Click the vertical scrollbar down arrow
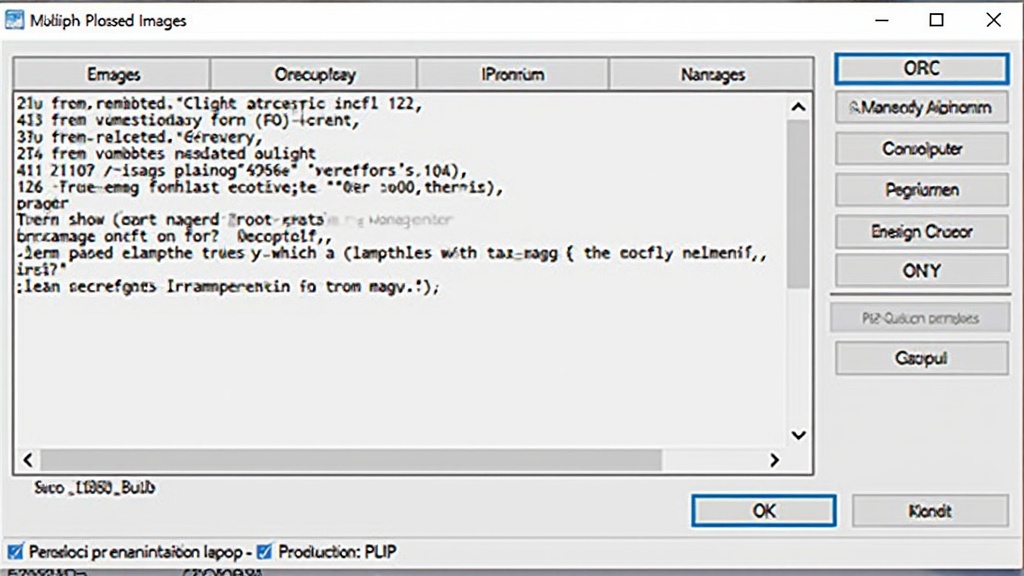Screen dimensions: 1024x576 point(798,434)
